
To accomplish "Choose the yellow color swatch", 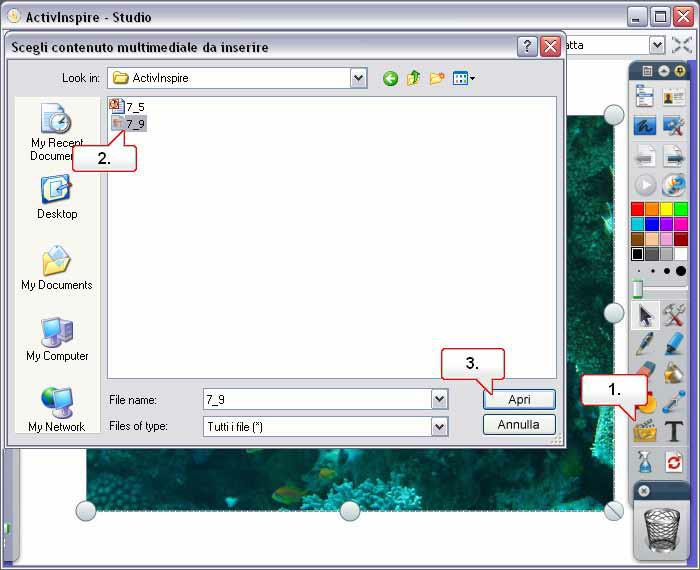I will (666, 208).
